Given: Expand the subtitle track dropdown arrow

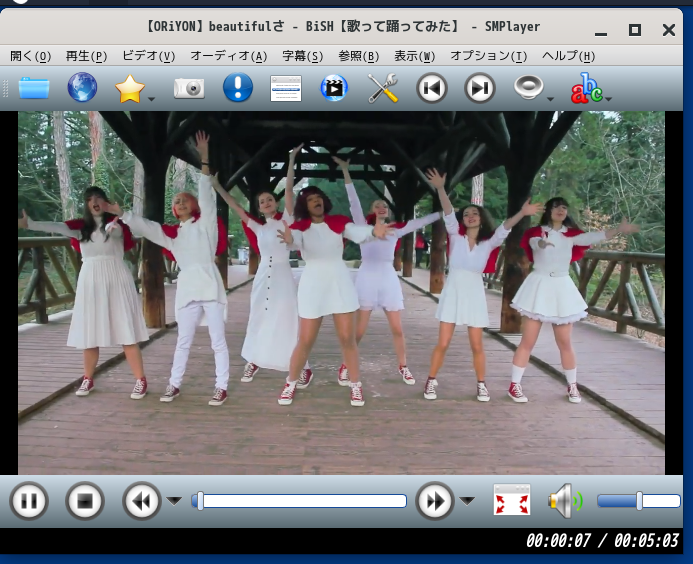Looking at the screenshot, I should (609, 99).
